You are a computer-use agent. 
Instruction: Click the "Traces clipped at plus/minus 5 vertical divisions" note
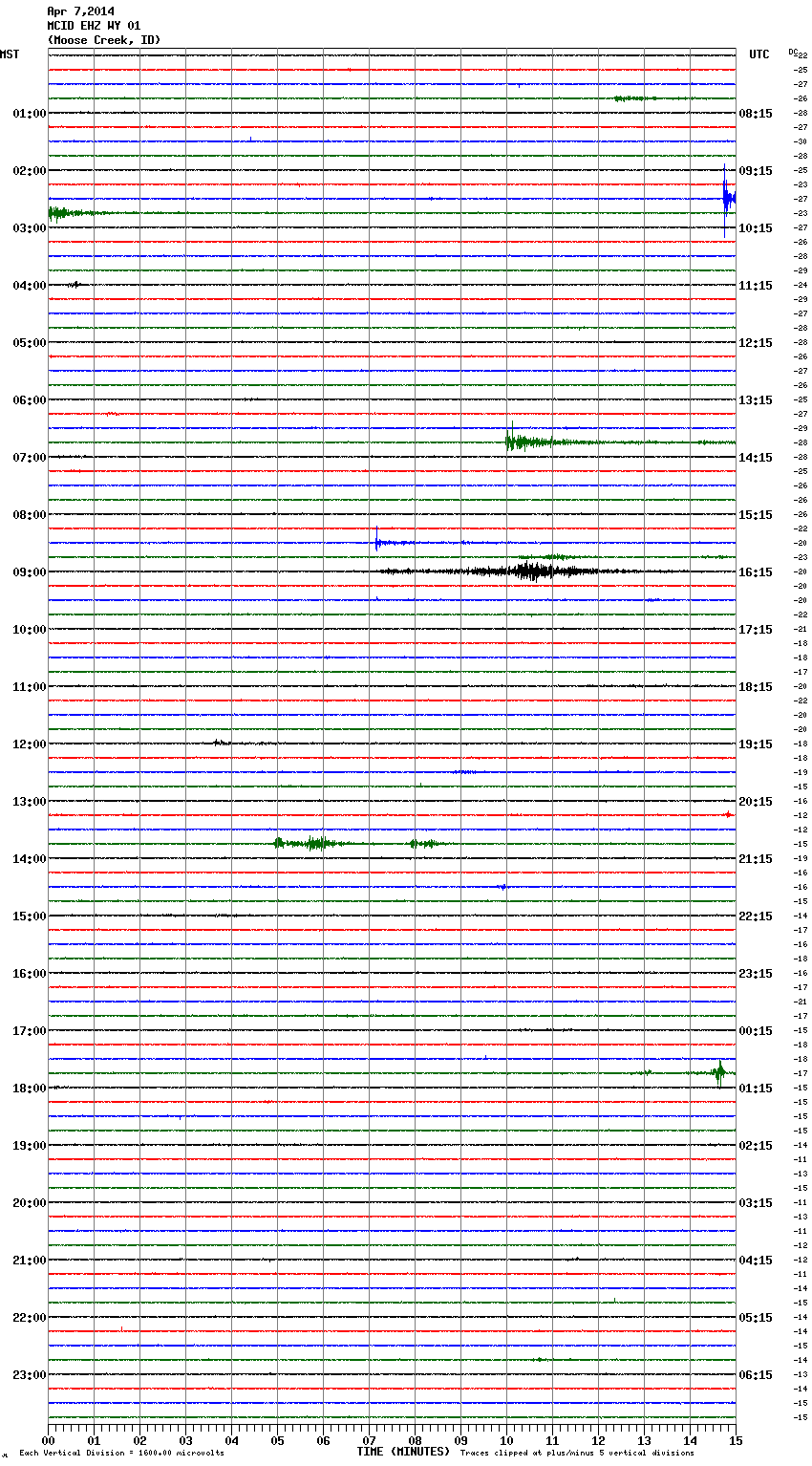(x=577, y=1454)
